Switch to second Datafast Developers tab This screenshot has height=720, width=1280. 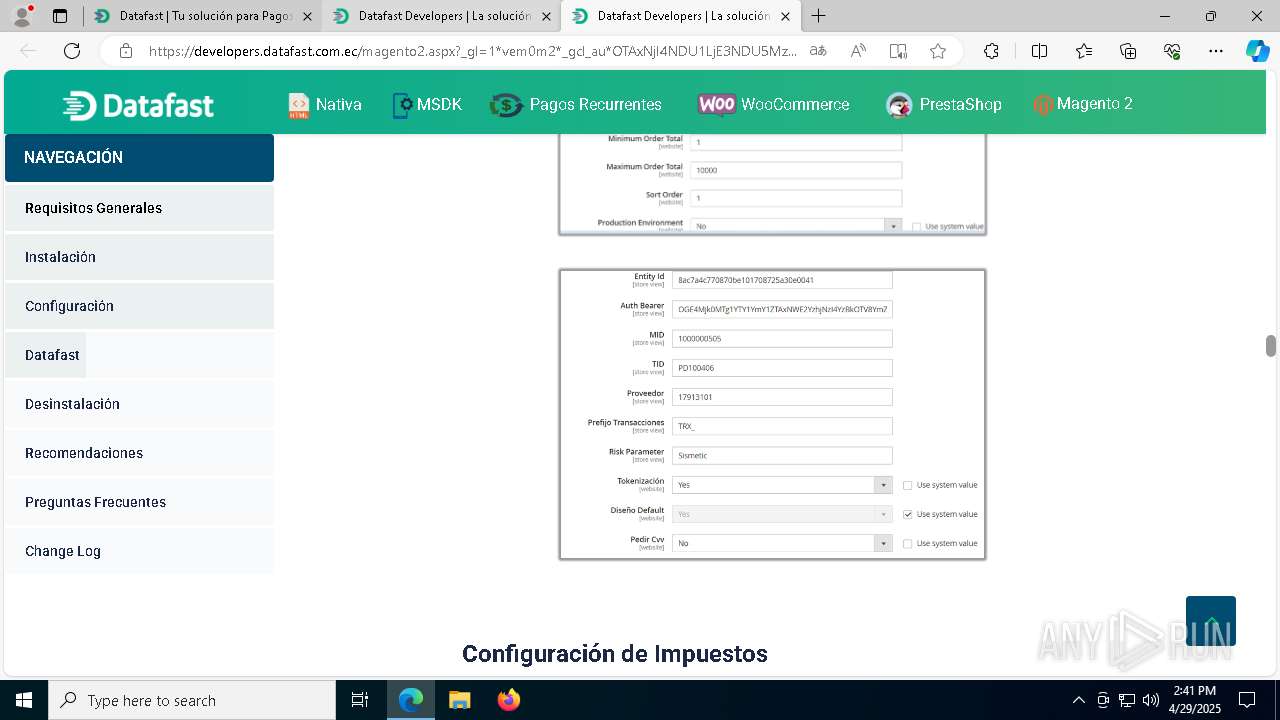pyautogui.click(x=442, y=16)
